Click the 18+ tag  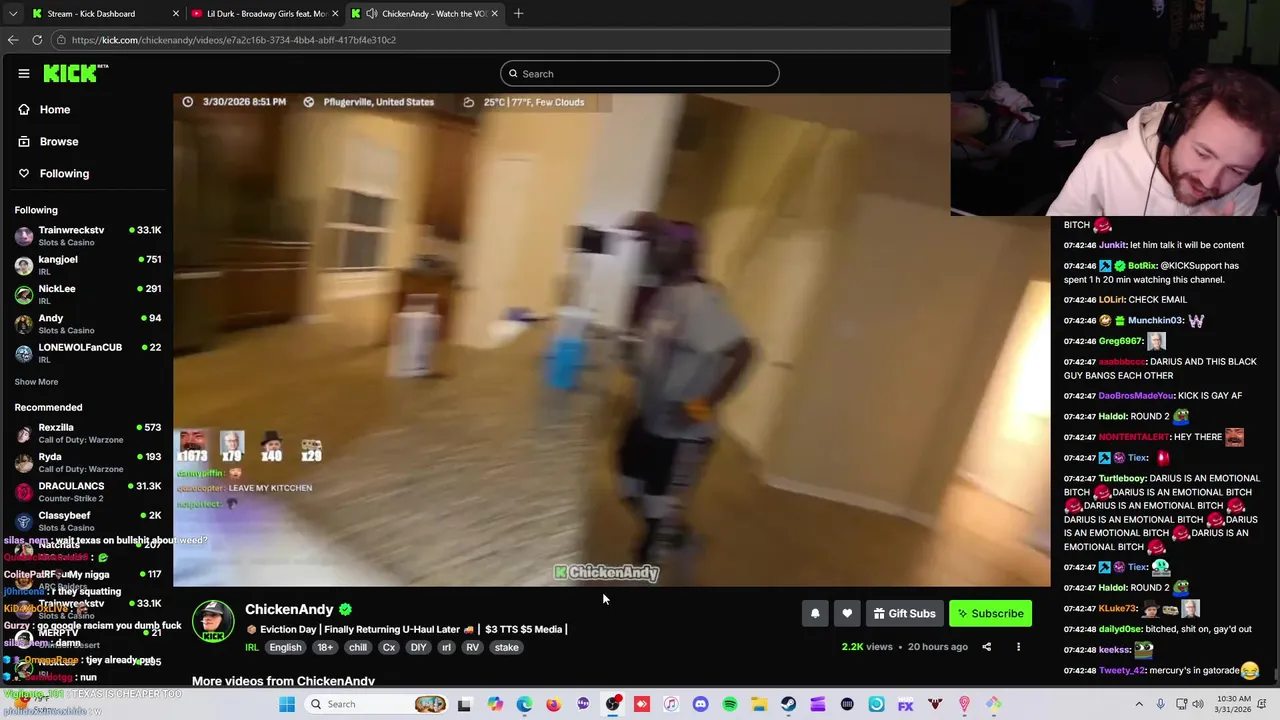[325, 647]
